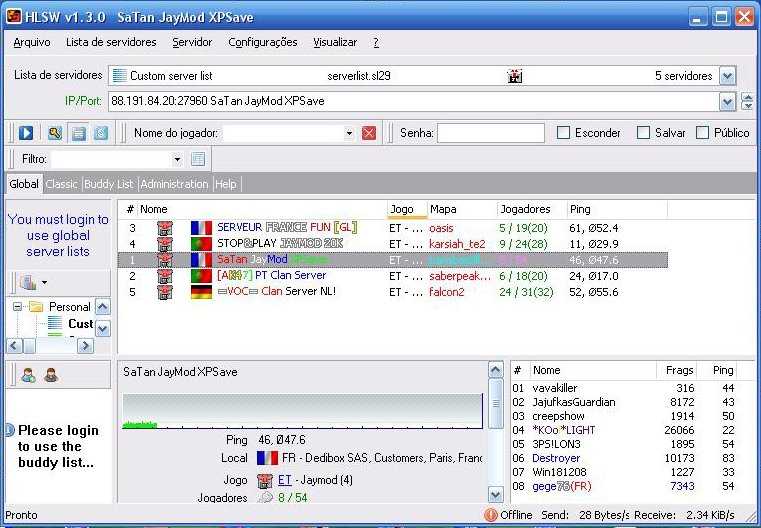This screenshot has width=761, height=528.
Task: Open the Servidor menu
Action: [x=192, y=42]
